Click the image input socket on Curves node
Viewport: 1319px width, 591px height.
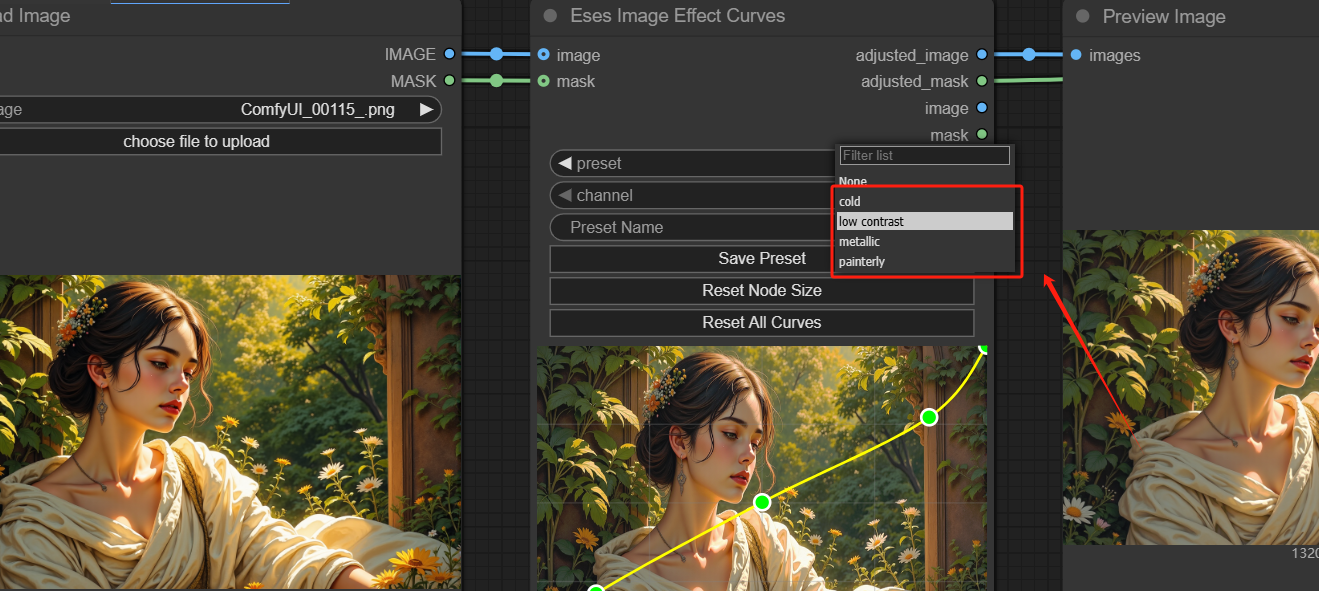[x=543, y=55]
